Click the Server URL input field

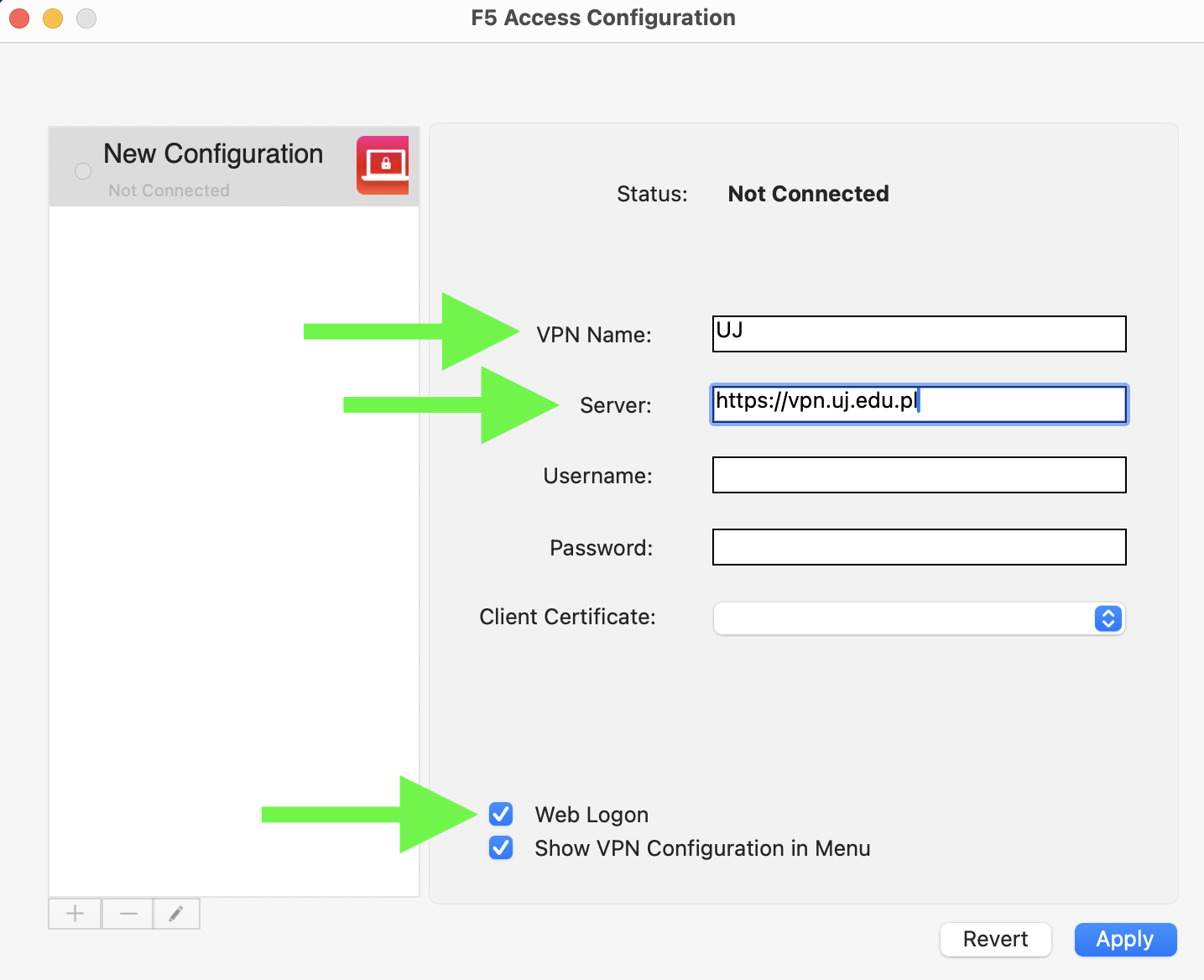(x=919, y=404)
